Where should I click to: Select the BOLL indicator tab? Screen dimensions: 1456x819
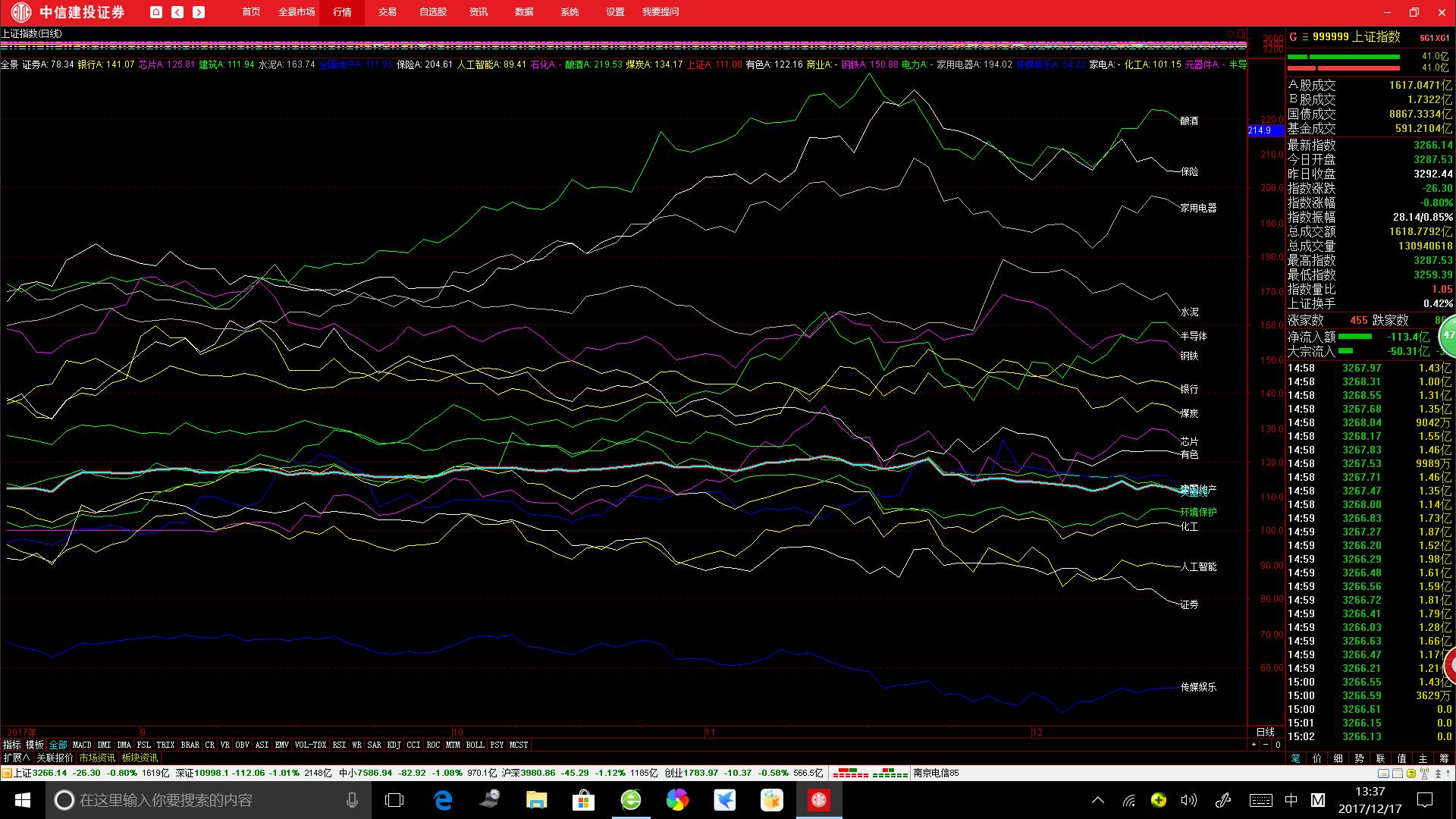(475, 745)
